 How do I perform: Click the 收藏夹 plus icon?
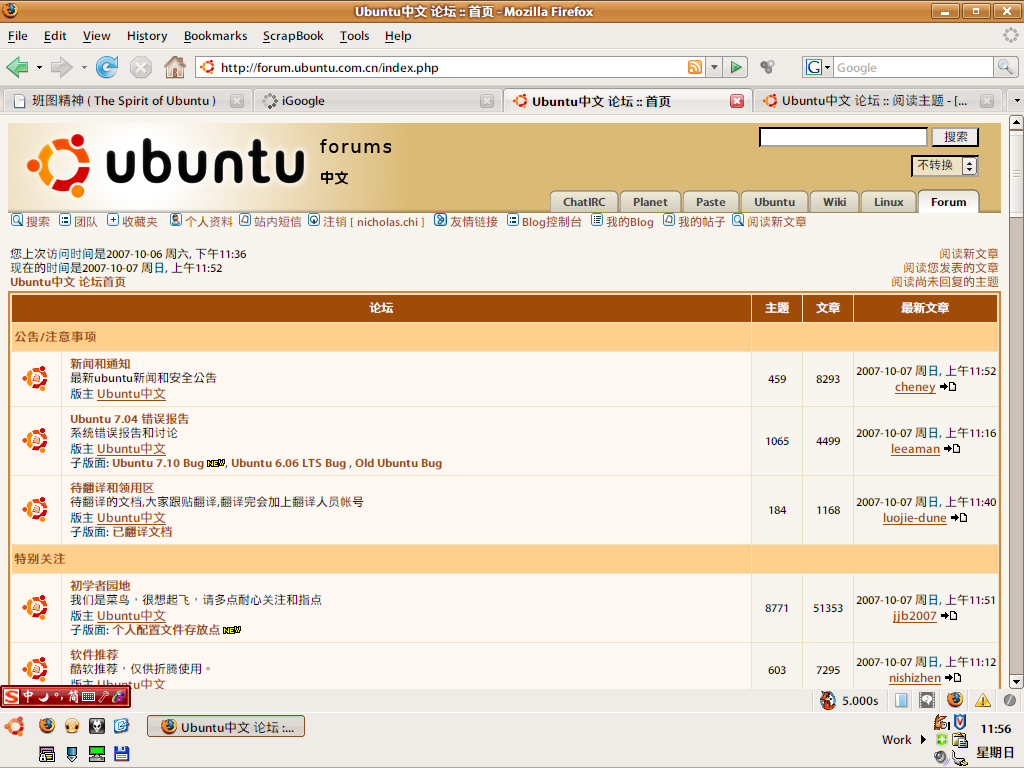point(113,220)
